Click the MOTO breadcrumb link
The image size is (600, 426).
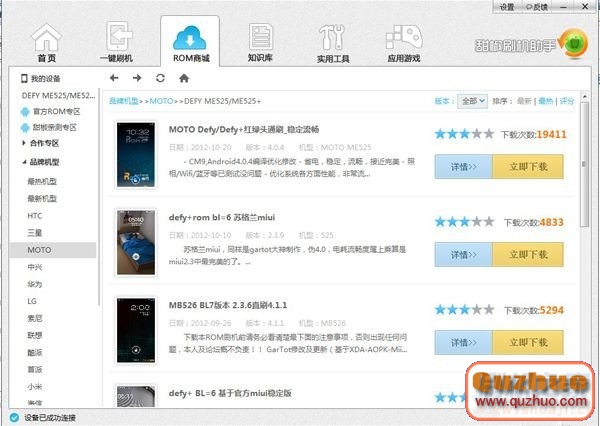coord(161,101)
